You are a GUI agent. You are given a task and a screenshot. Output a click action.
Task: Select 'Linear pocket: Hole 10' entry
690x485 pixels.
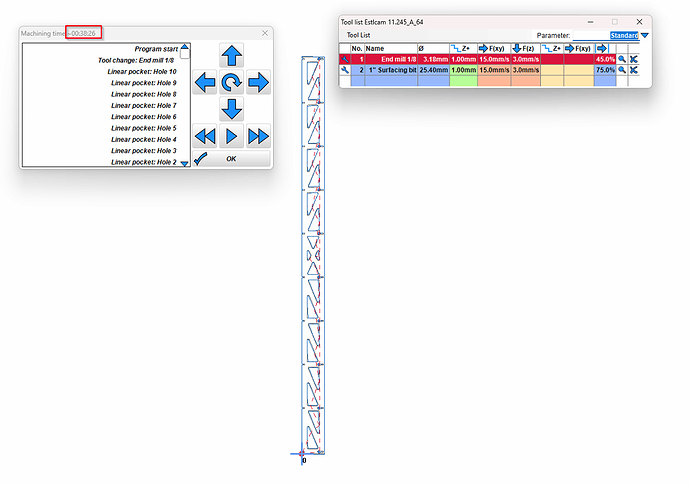142,71
